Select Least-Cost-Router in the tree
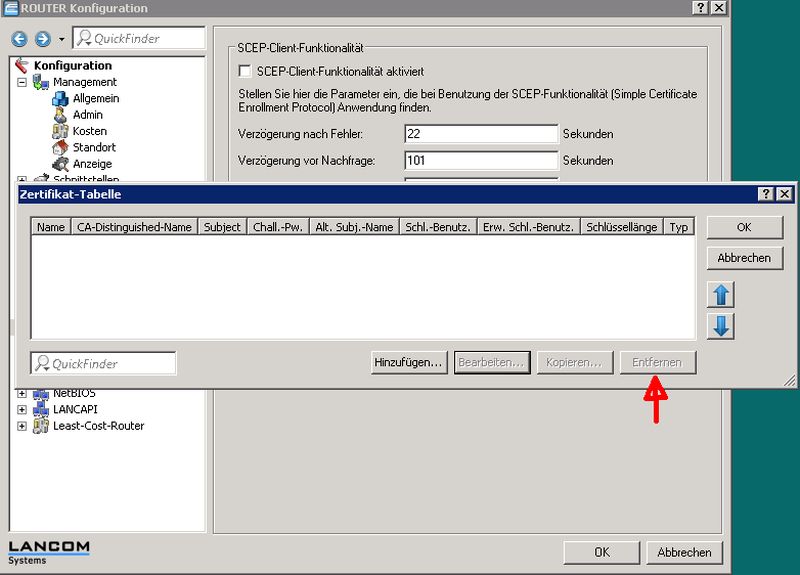The width and height of the screenshot is (800, 575). (x=98, y=426)
